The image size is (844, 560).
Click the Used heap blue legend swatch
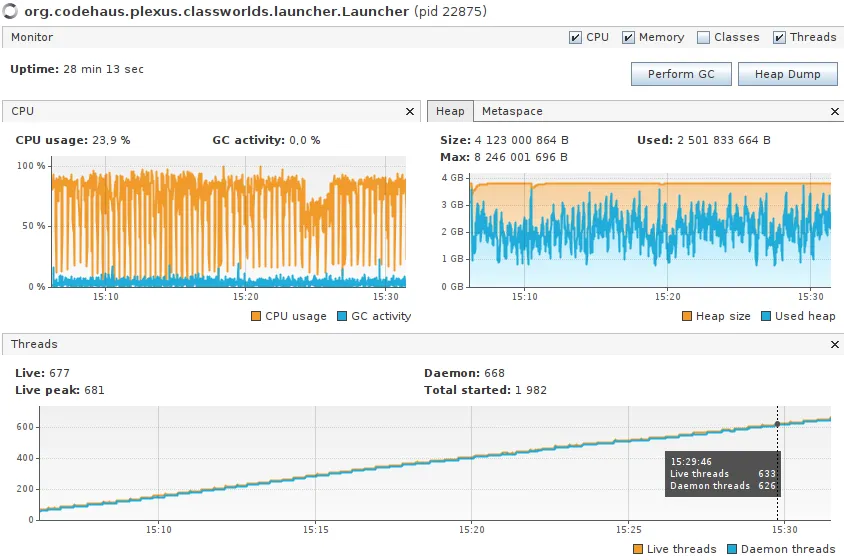coord(766,316)
